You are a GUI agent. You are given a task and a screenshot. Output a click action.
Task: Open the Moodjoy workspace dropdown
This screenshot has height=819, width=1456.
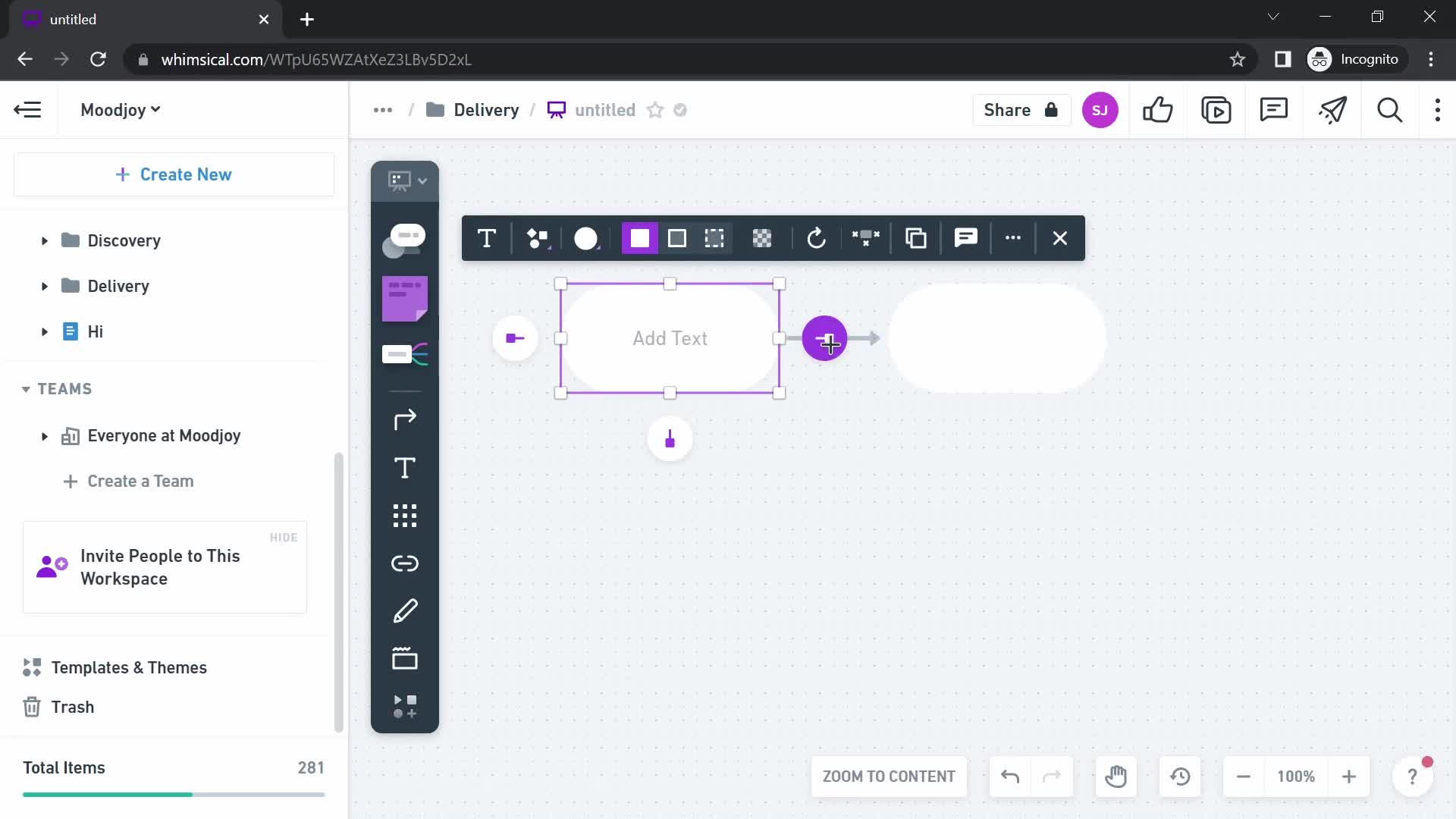[120, 110]
